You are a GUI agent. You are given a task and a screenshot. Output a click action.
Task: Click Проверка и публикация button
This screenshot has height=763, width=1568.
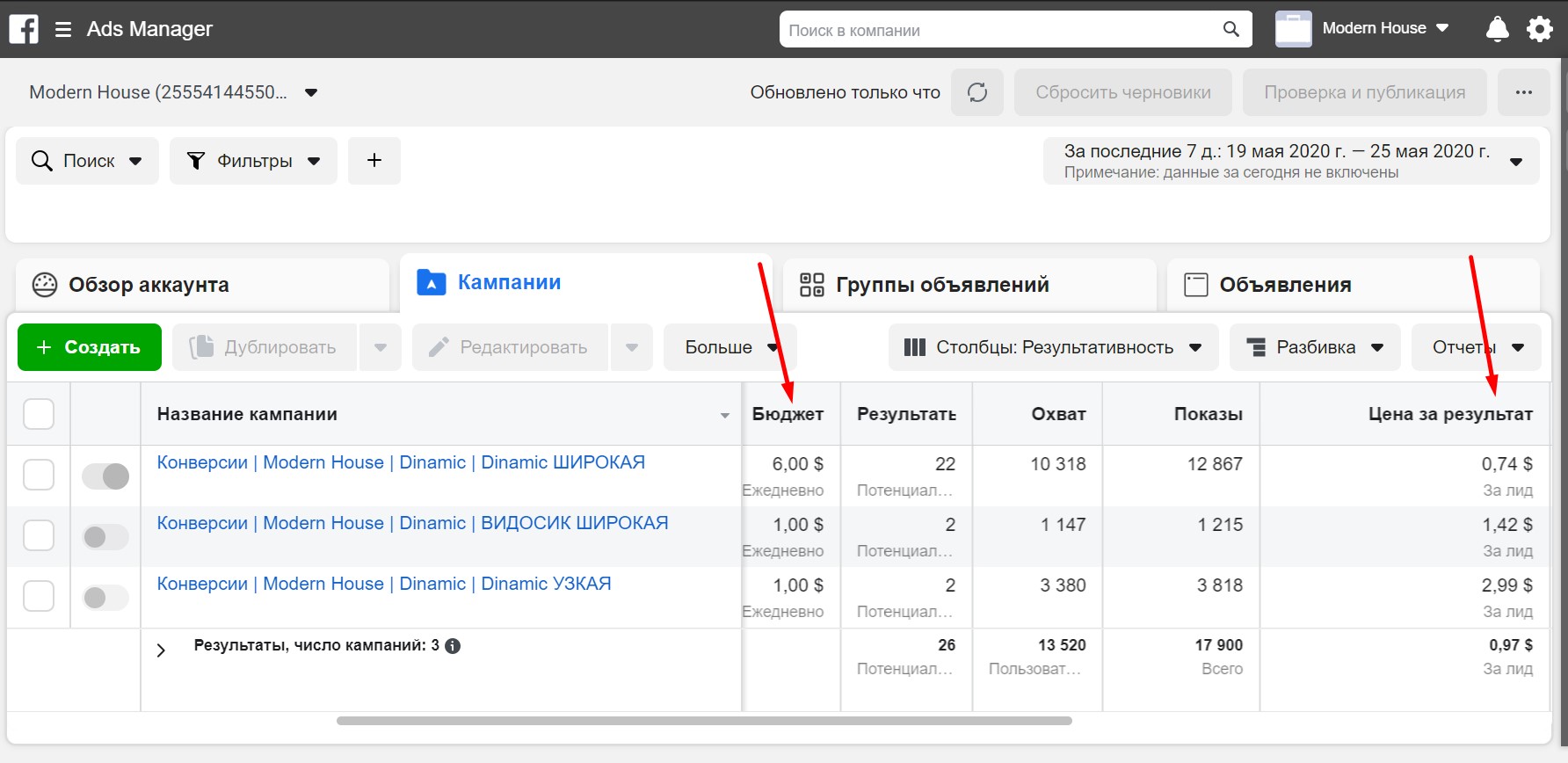(x=1365, y=92)
